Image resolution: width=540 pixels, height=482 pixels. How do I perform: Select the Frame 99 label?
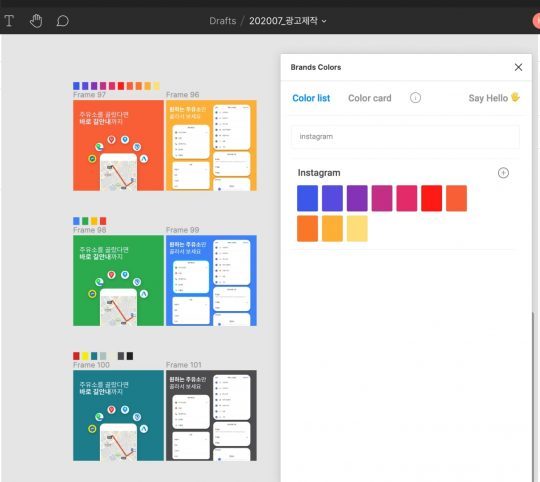click(x=183, y=230)
